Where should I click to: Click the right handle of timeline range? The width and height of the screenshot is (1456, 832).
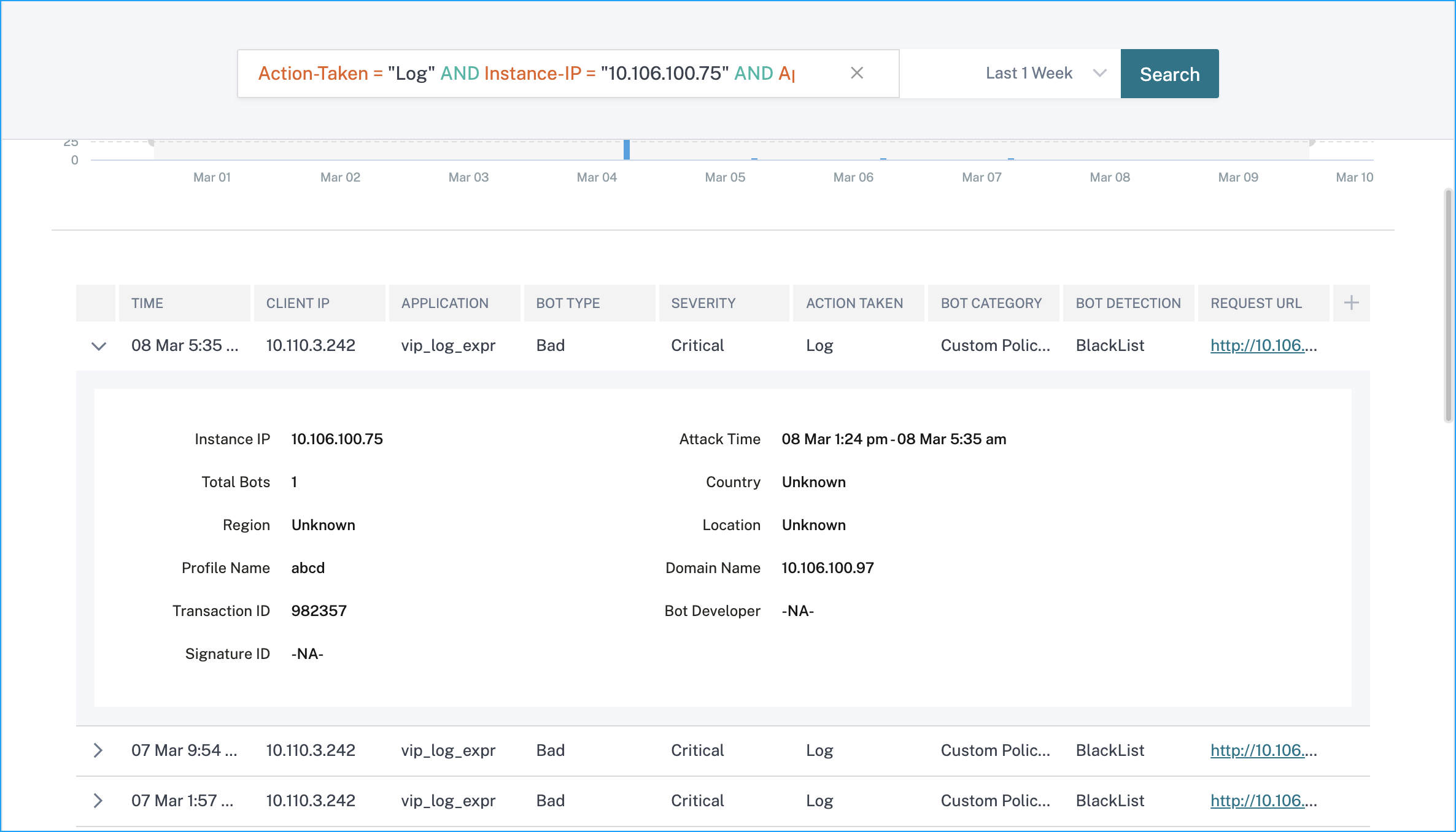coord(1312,142)
